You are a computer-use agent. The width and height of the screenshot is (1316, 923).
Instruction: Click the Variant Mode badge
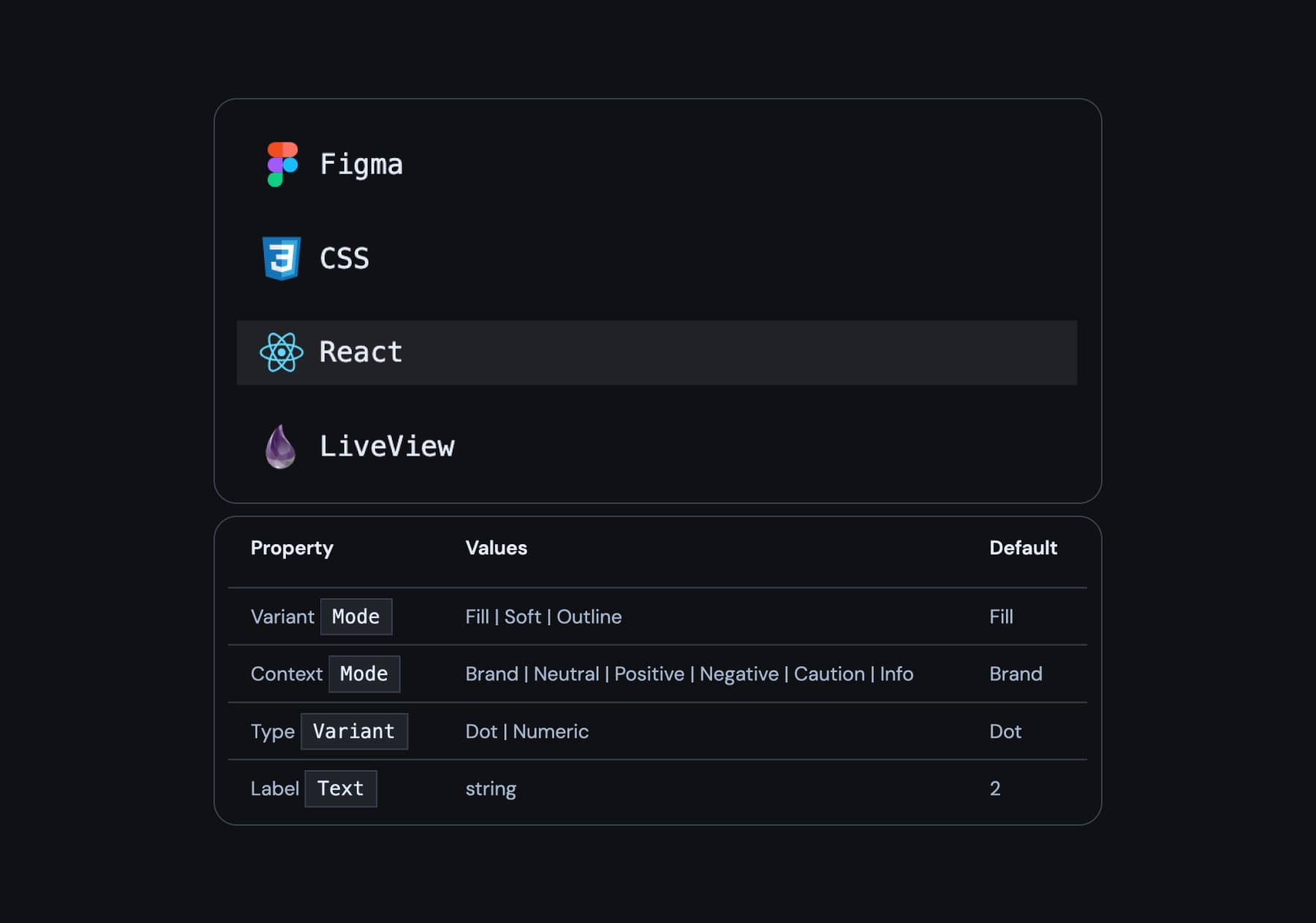[357, 617]
